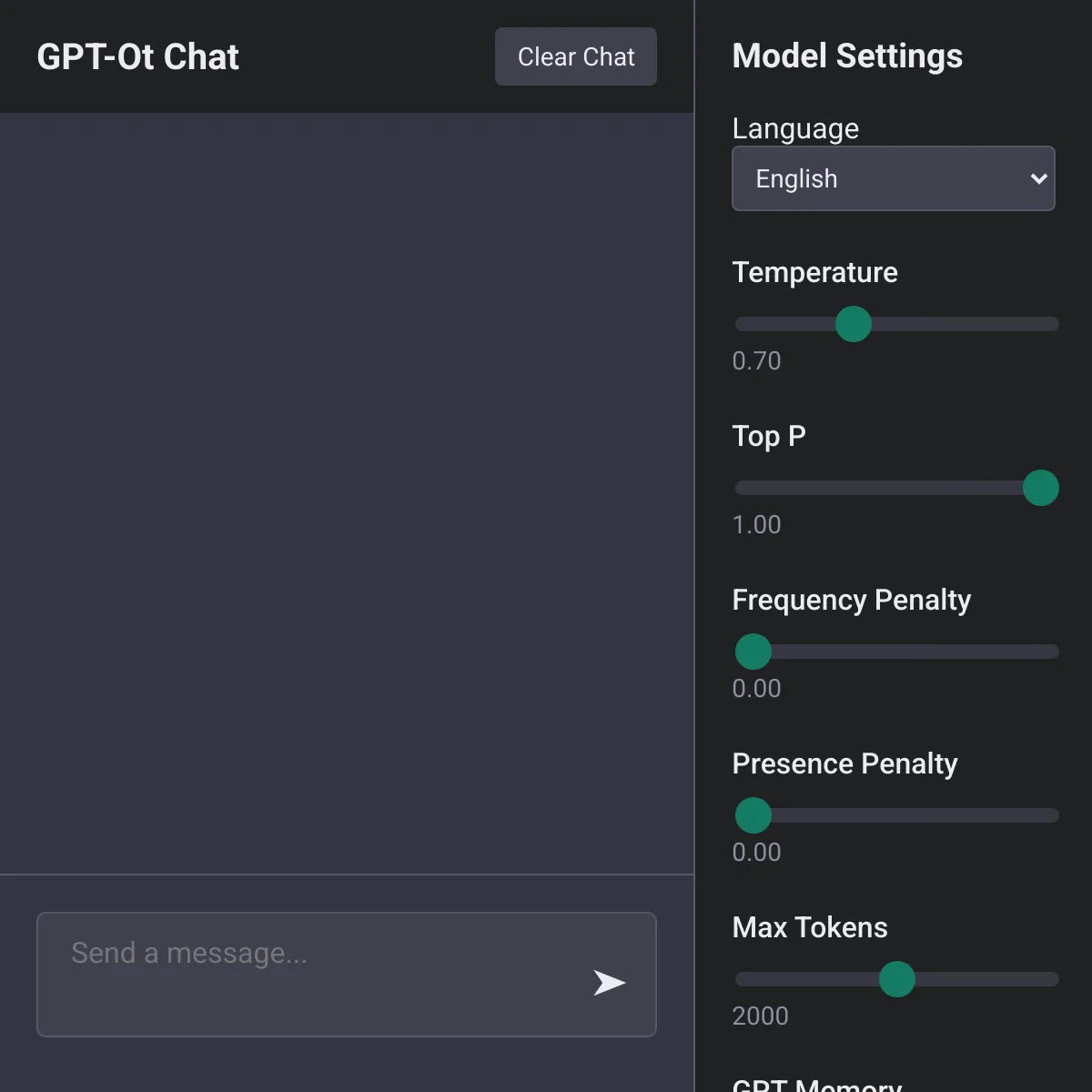Click the Model Settings heading
The image size is (1092, 1092).
[x=847, y=56]
